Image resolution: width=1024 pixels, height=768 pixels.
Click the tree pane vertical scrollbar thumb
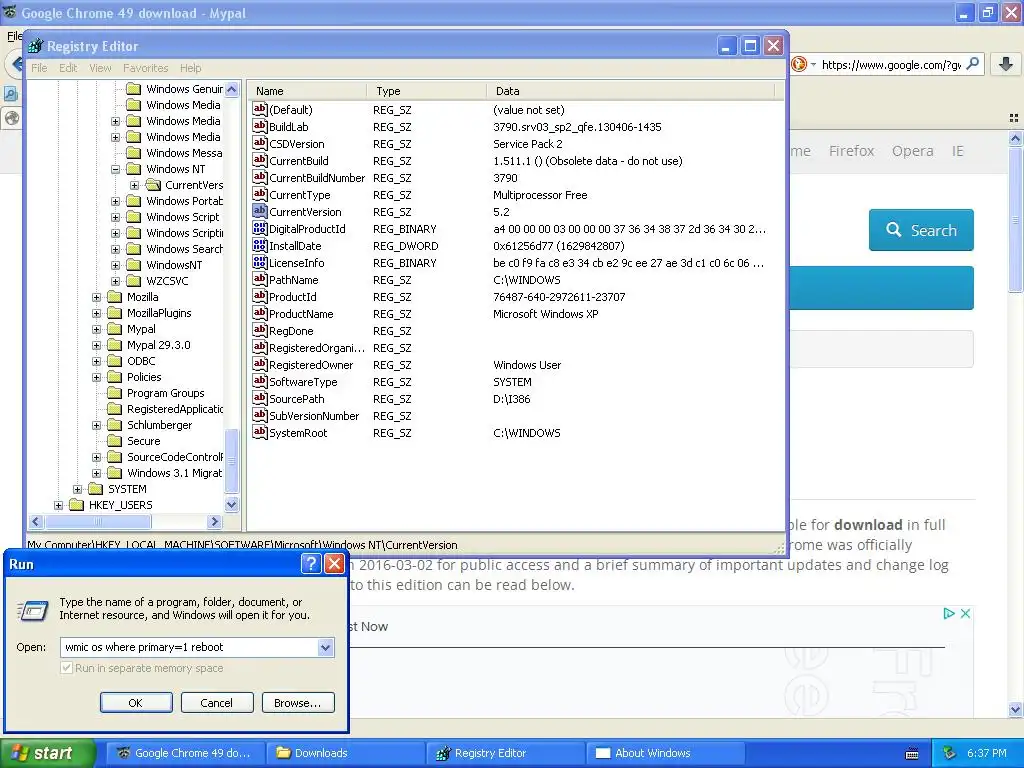pos(232,460)
